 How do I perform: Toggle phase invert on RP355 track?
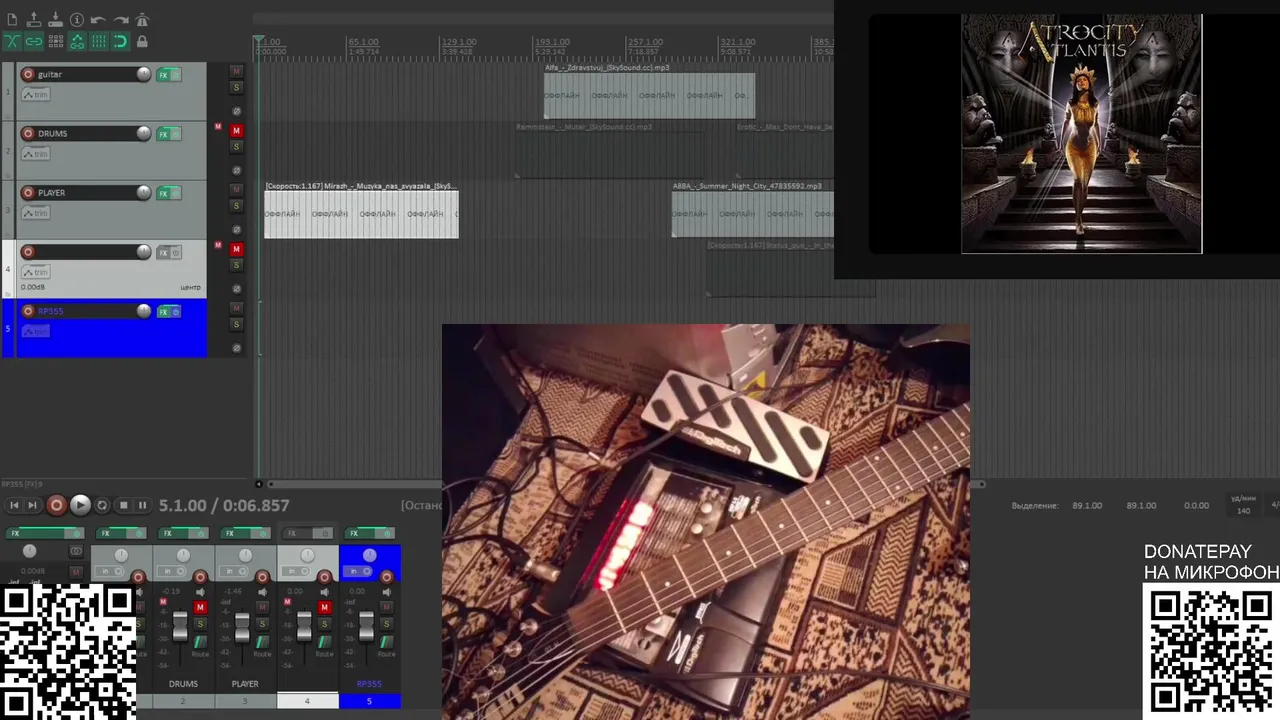pyautogui.click(x=237, y=348)
